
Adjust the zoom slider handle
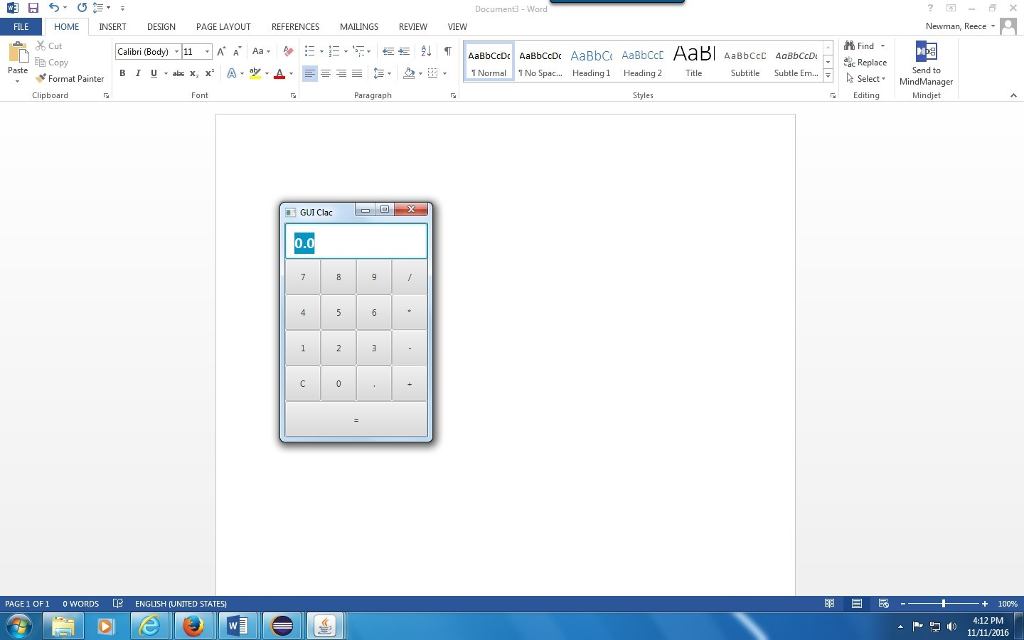(x=944, y=603)
